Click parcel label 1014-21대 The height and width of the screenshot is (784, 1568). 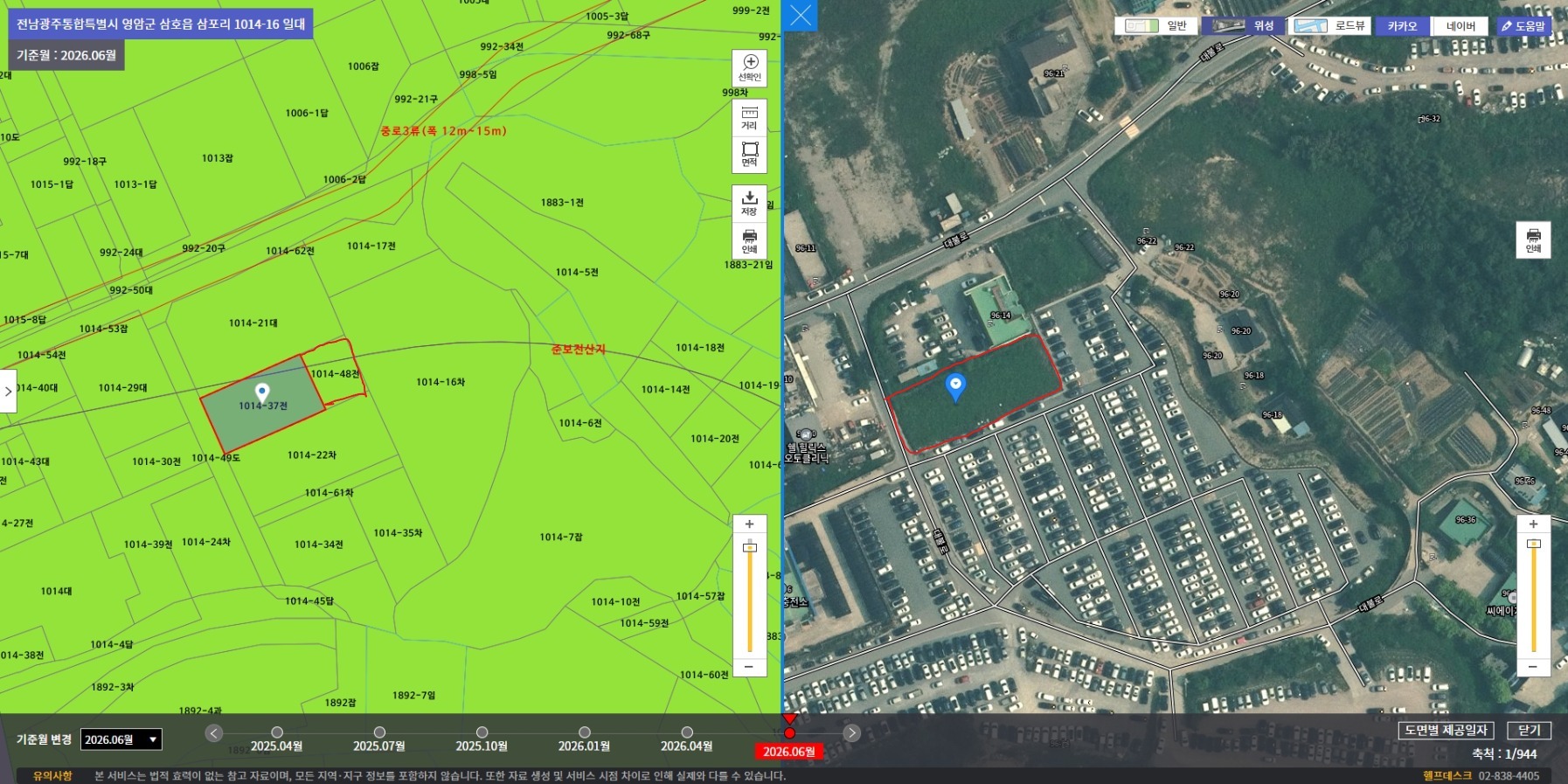(x=253, y=323)
